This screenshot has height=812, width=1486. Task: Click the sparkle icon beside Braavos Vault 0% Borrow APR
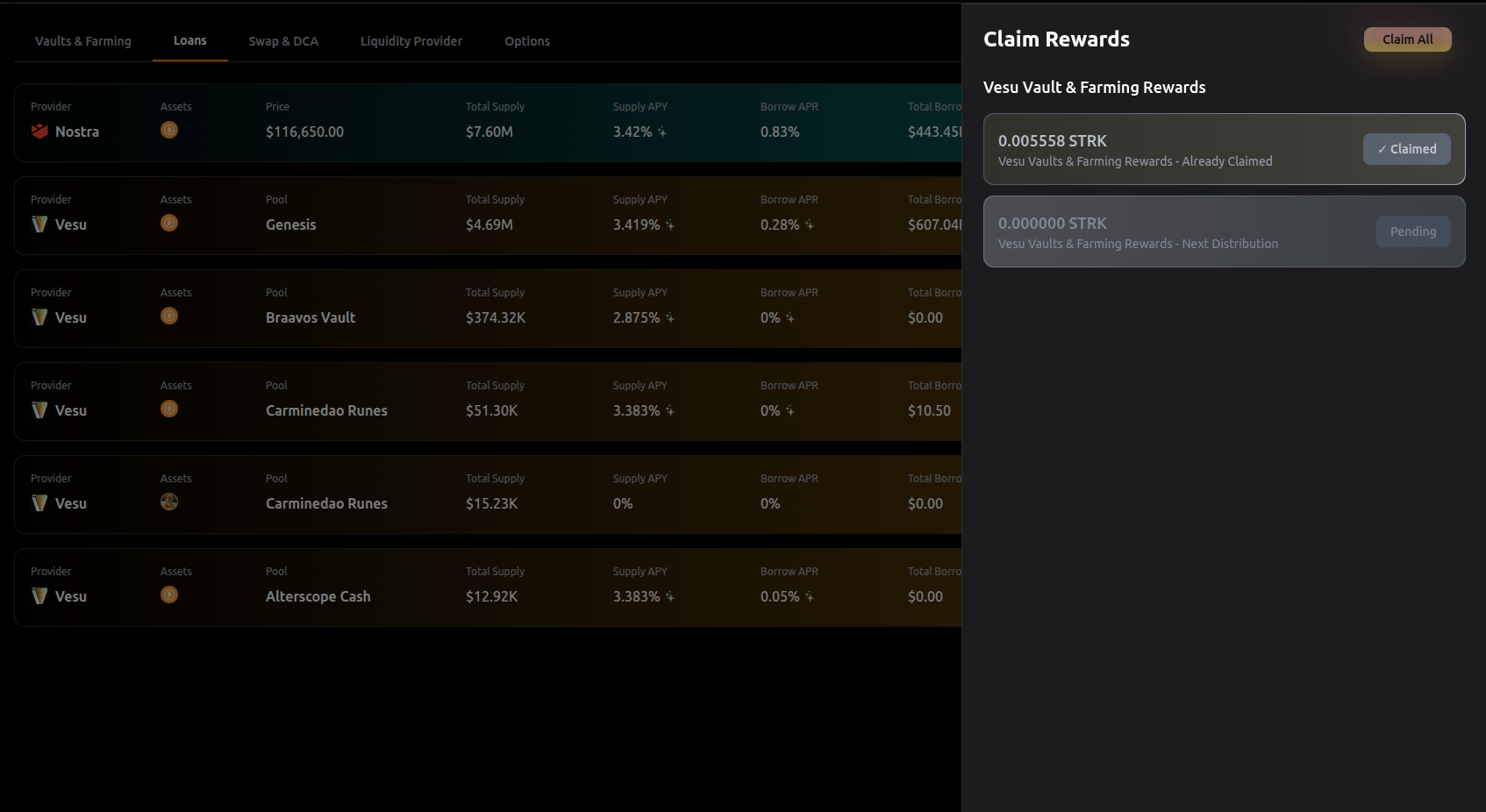tap(790, 318)
